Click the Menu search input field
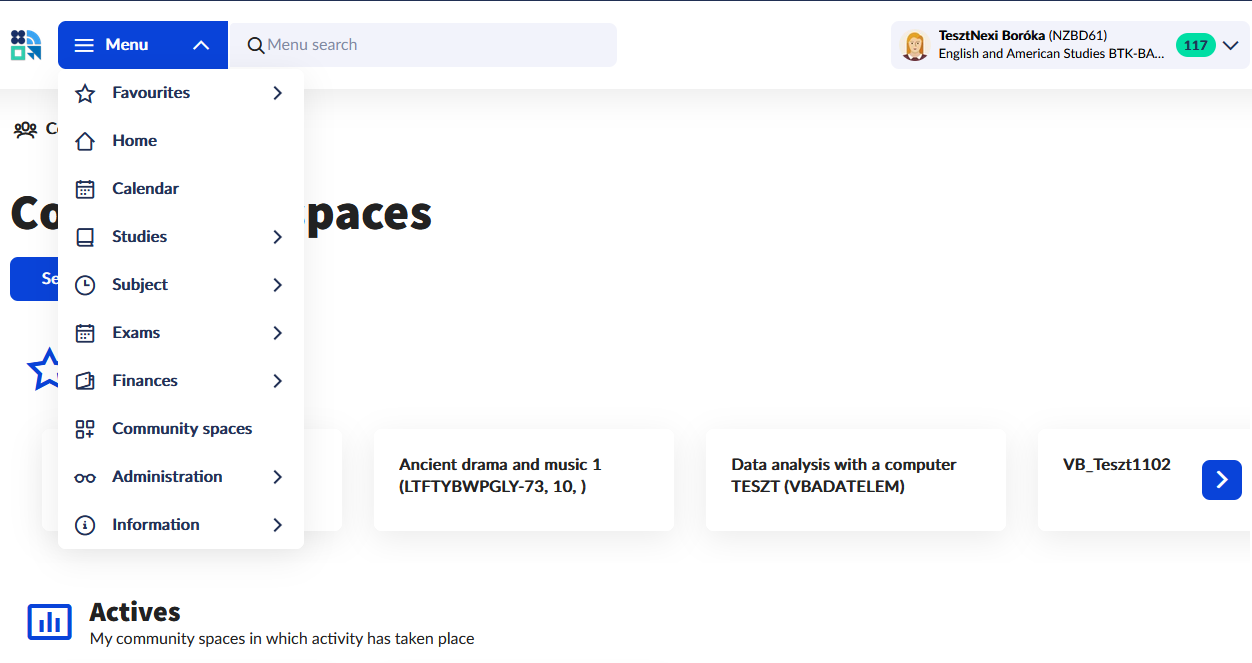The image size is (1252, 663). [x=430, y=45]
